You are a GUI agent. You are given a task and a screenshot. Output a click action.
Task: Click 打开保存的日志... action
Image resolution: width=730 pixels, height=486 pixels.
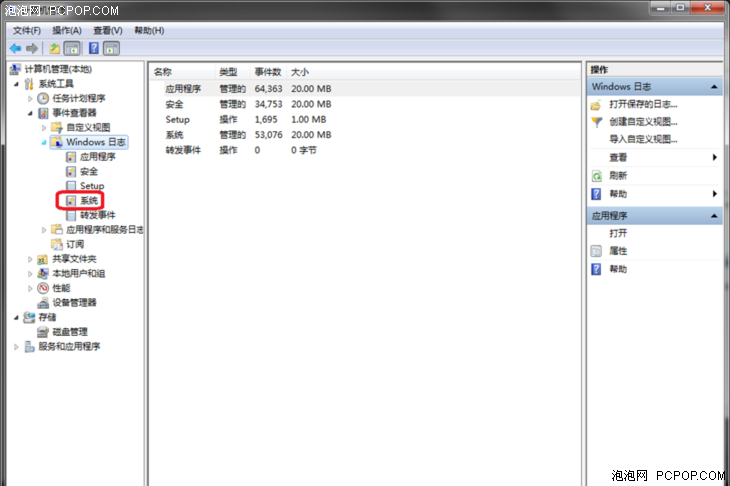click(x=643, y=105)
